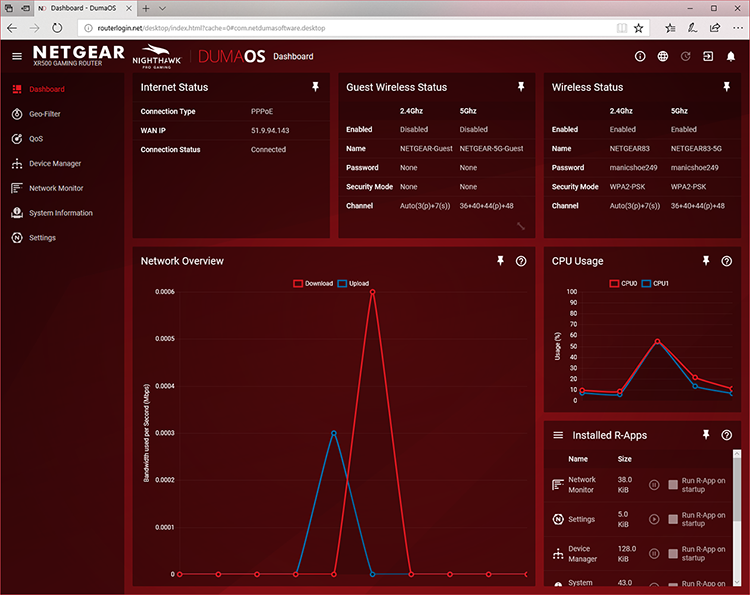The image size is (750, 595).
Task: Open the notifications bell
Action: point(731,56)
